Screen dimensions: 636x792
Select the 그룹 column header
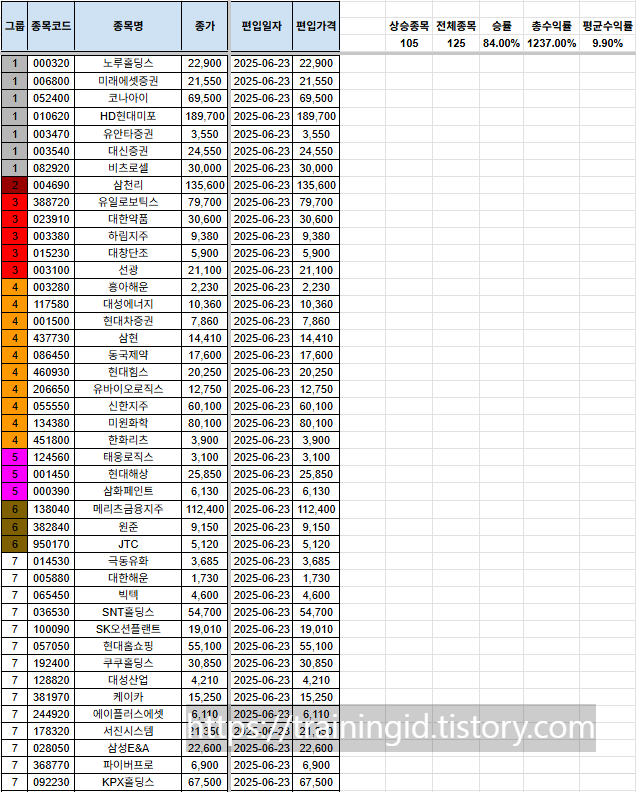click(x=15, y=26)
